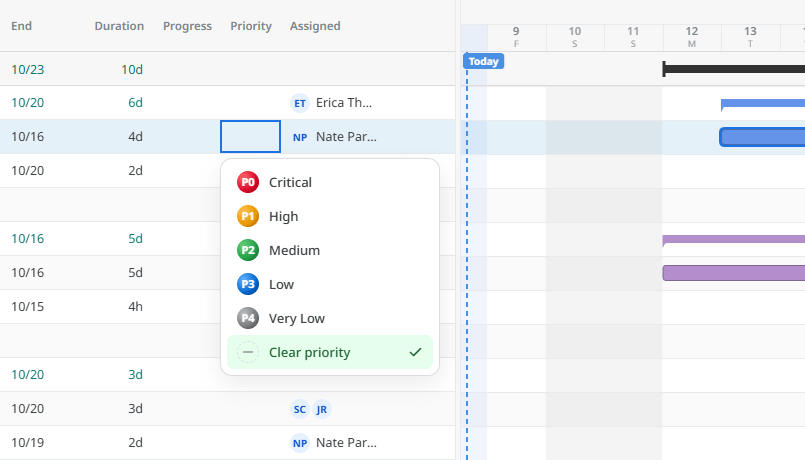Image resolution: width=805 pixels, height=460 pixels.
Task: Choose Low from the priority menu
Action: (330, 284)
